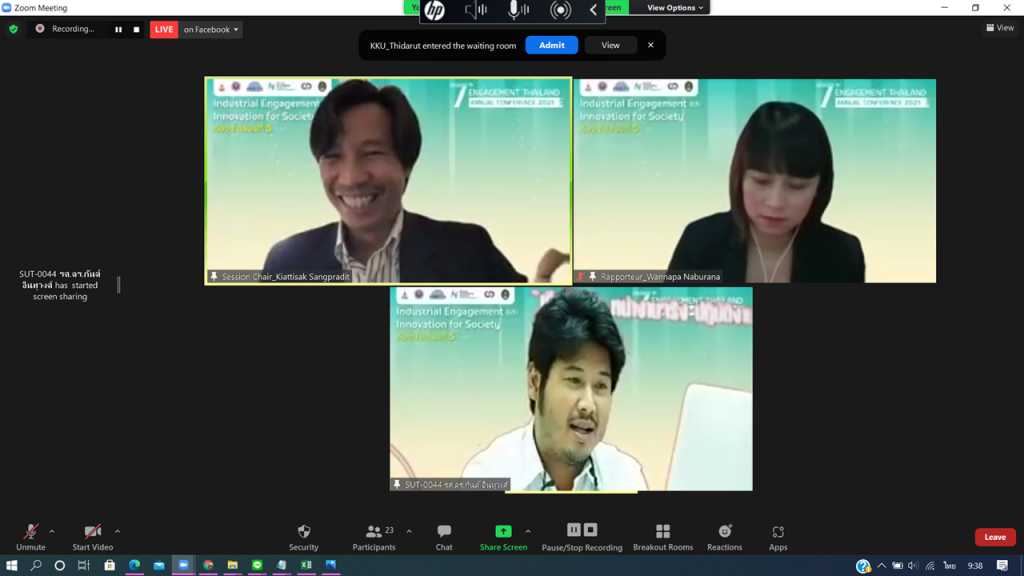The image size is (1024, 576).
Task: Click the muted mic icon on the Rapporteur tile
Action: coord(580,276)
